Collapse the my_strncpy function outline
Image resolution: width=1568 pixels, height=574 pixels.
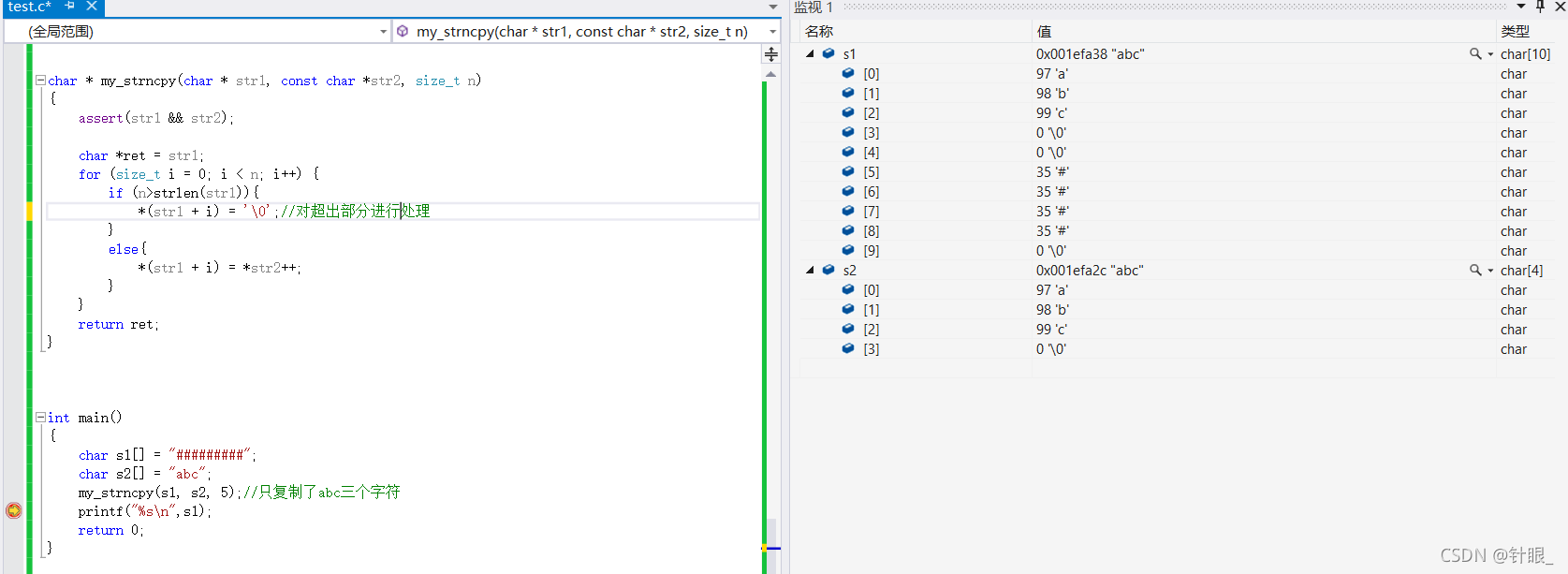40,81
